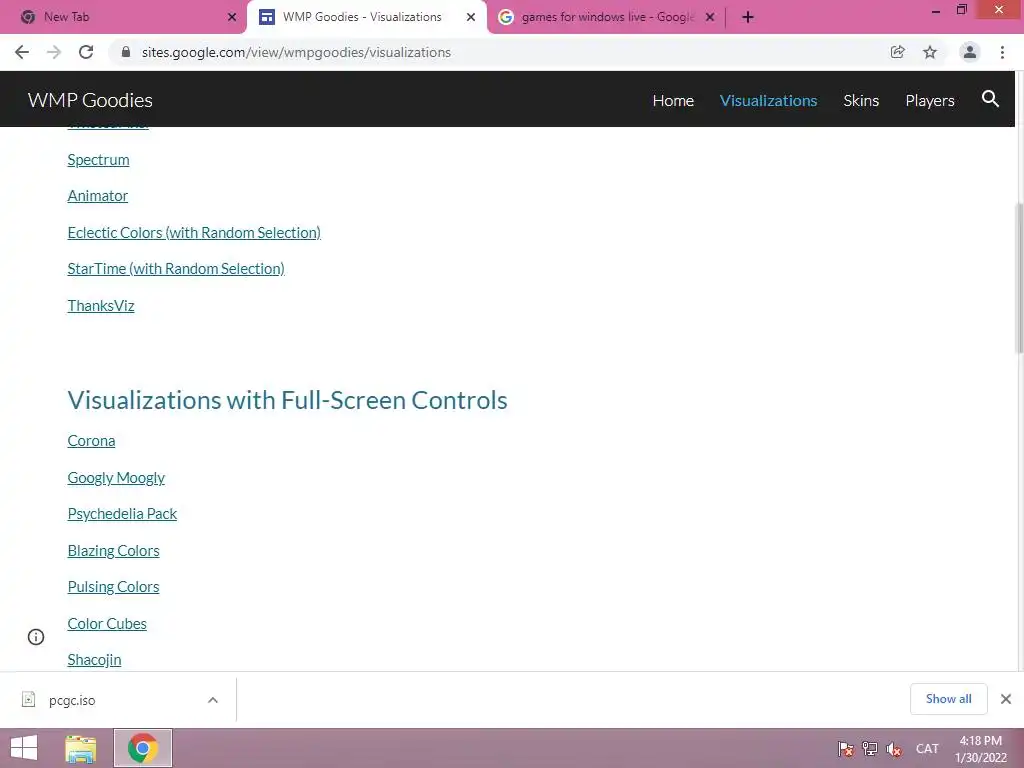Screen dimensions: 1024x768
Task: Select Visualizations in the site navigation
Action: tap(769, 101)
